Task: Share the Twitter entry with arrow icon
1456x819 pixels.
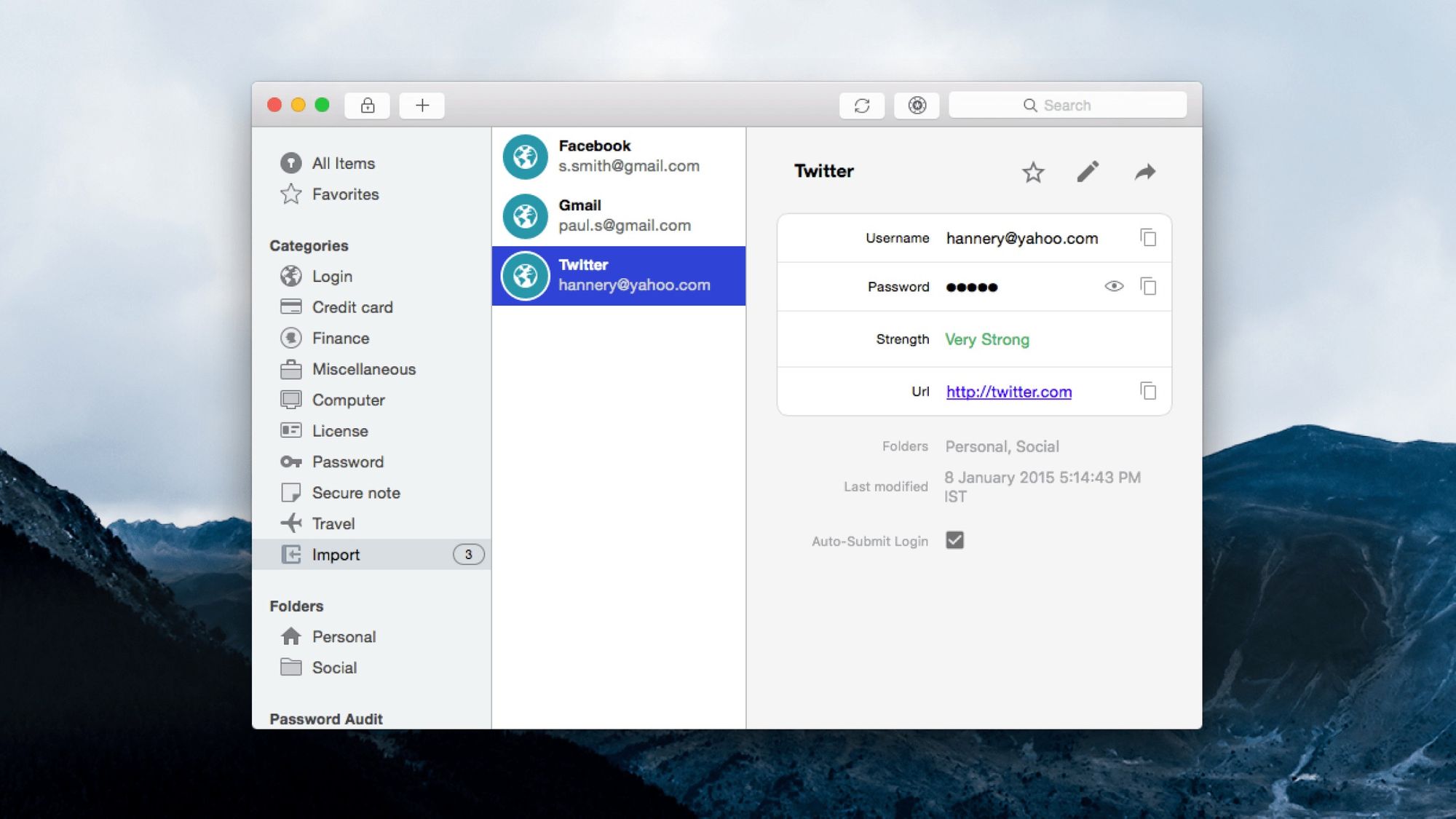Action: pyautogui.click(x=1145, y=172)
